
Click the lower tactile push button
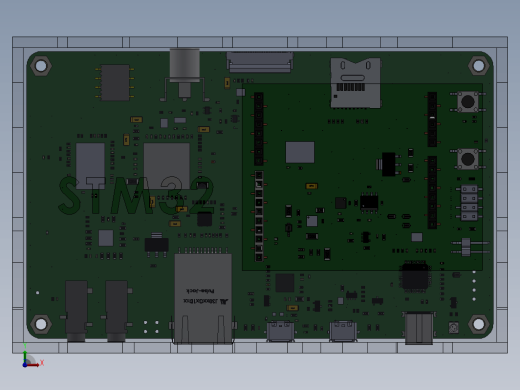pyautogui.click(x=468, y=159)
